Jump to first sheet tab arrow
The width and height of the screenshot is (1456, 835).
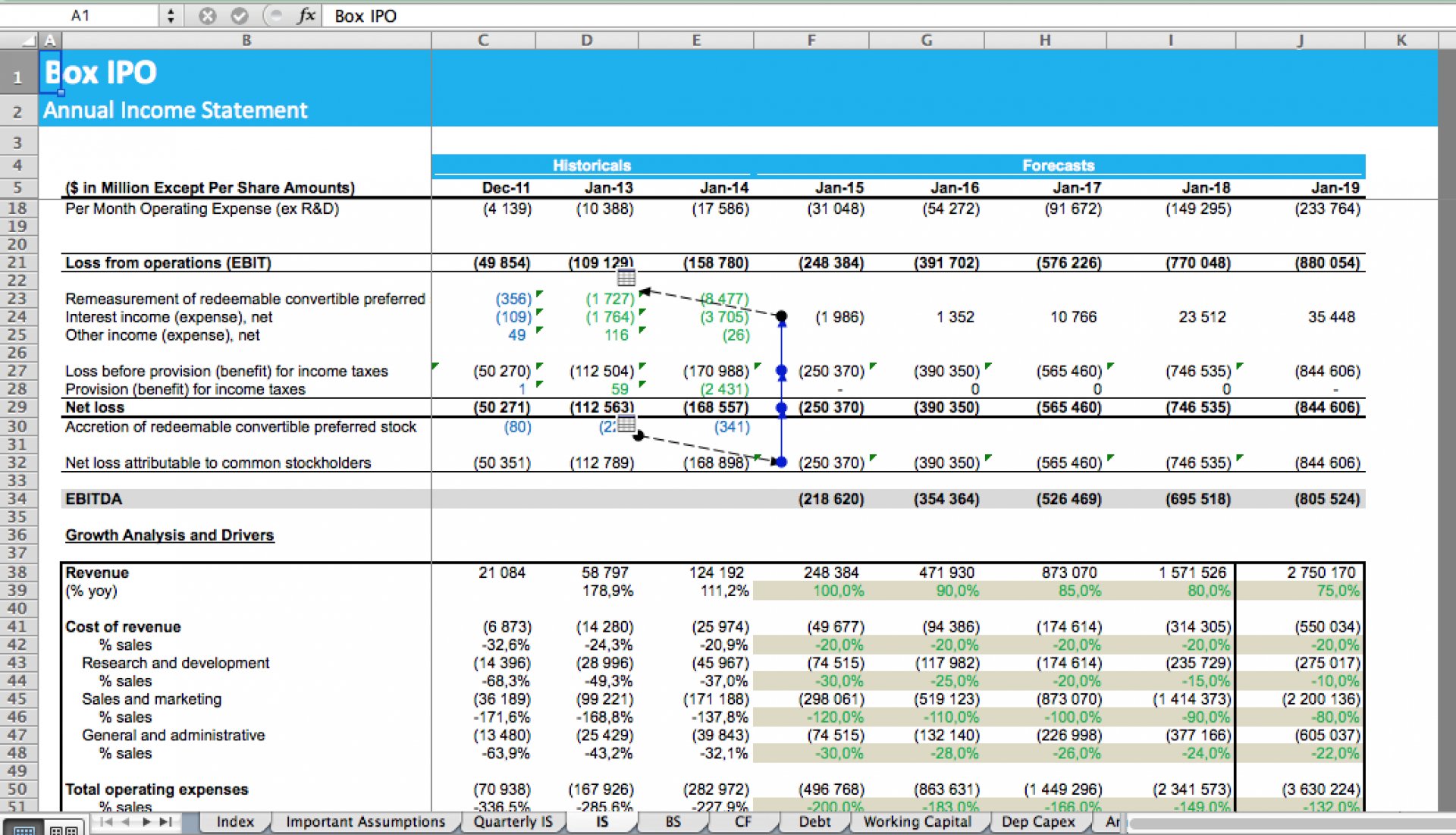106,822
